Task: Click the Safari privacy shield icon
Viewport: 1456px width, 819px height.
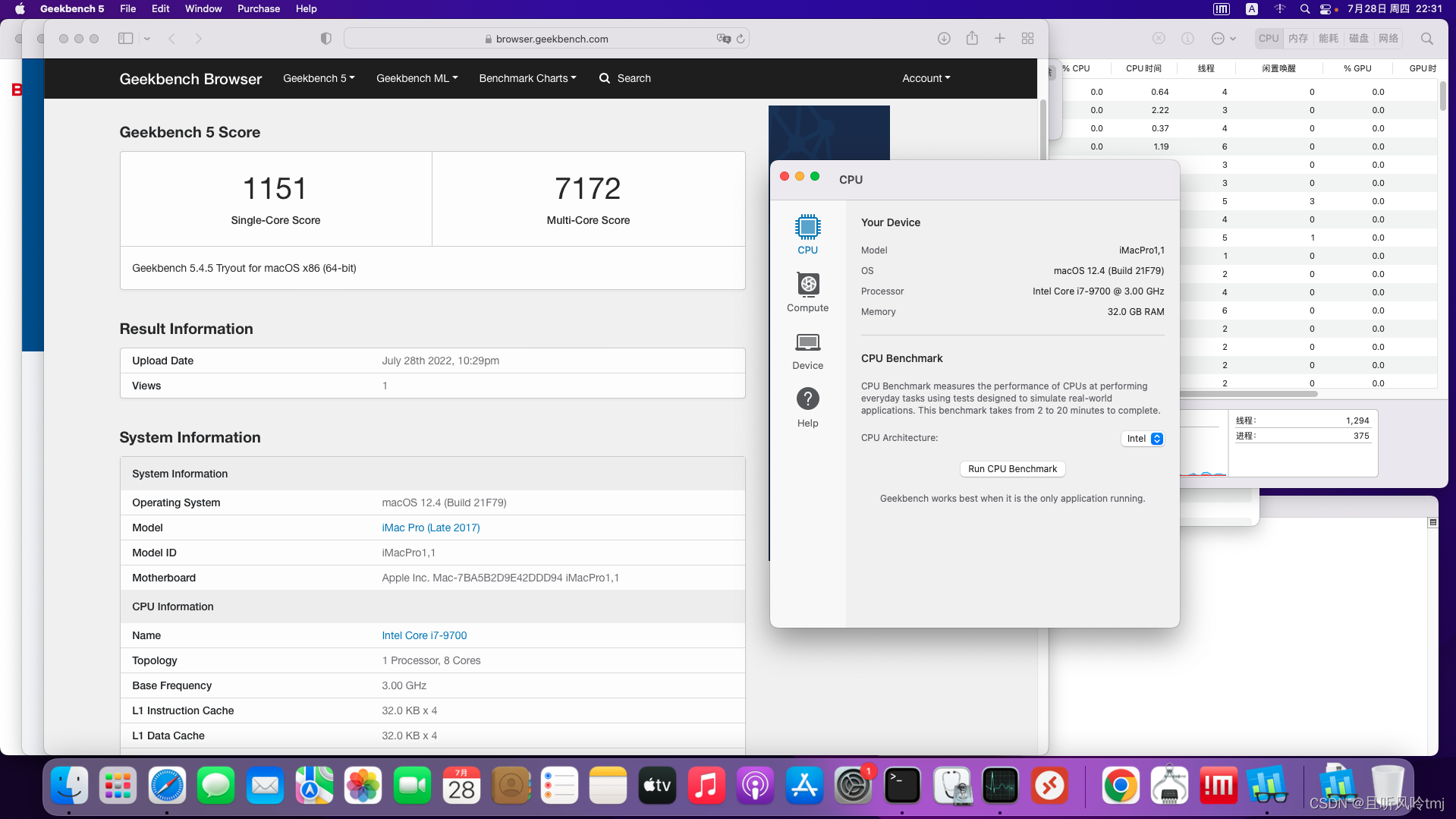Action: 325,39
